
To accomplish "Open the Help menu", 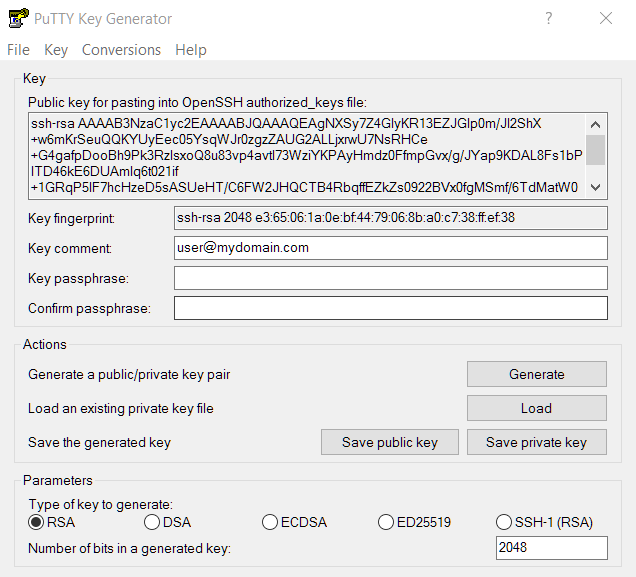I will pos(191,50).
